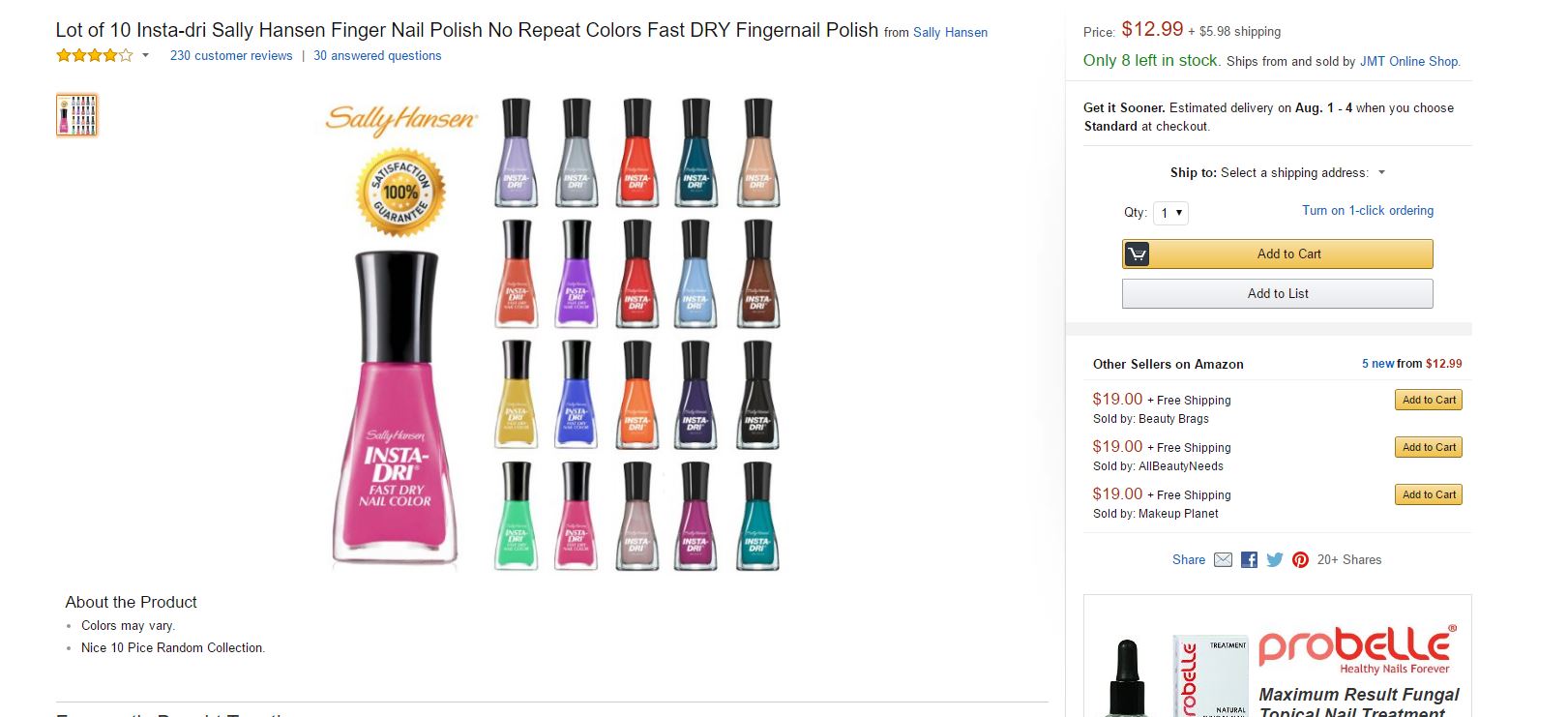This screenshot has height=717, width=1568.
Task: Open the star rating breakdown arrow
Action: click(x=146, y=56)
